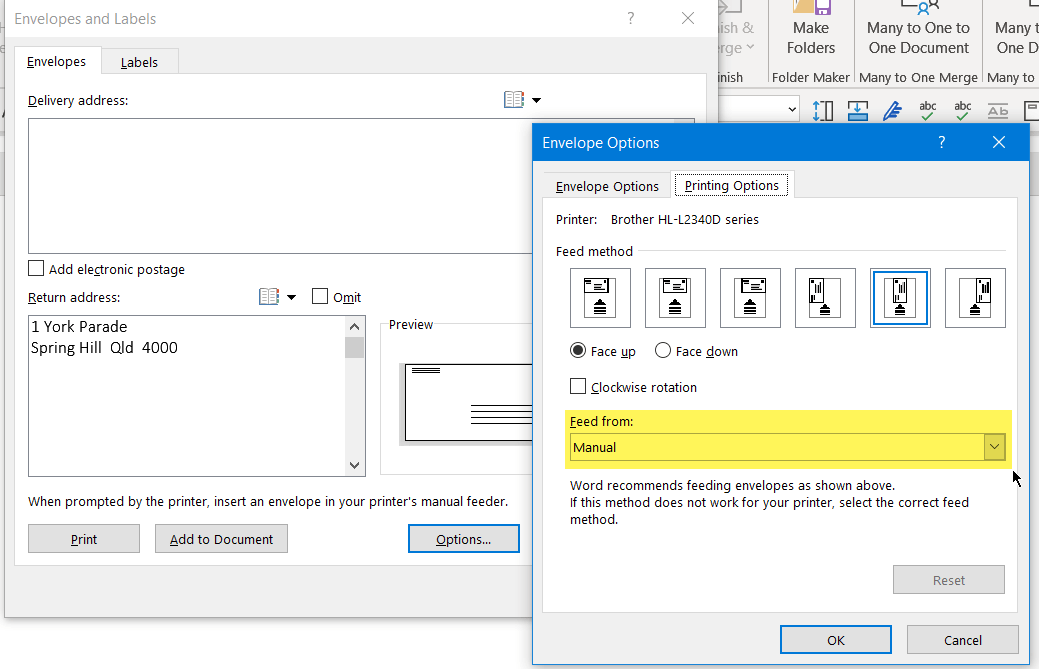The image size is (1039, 669).
Task: Click the Many to One Merge group label
Action: 918,77
